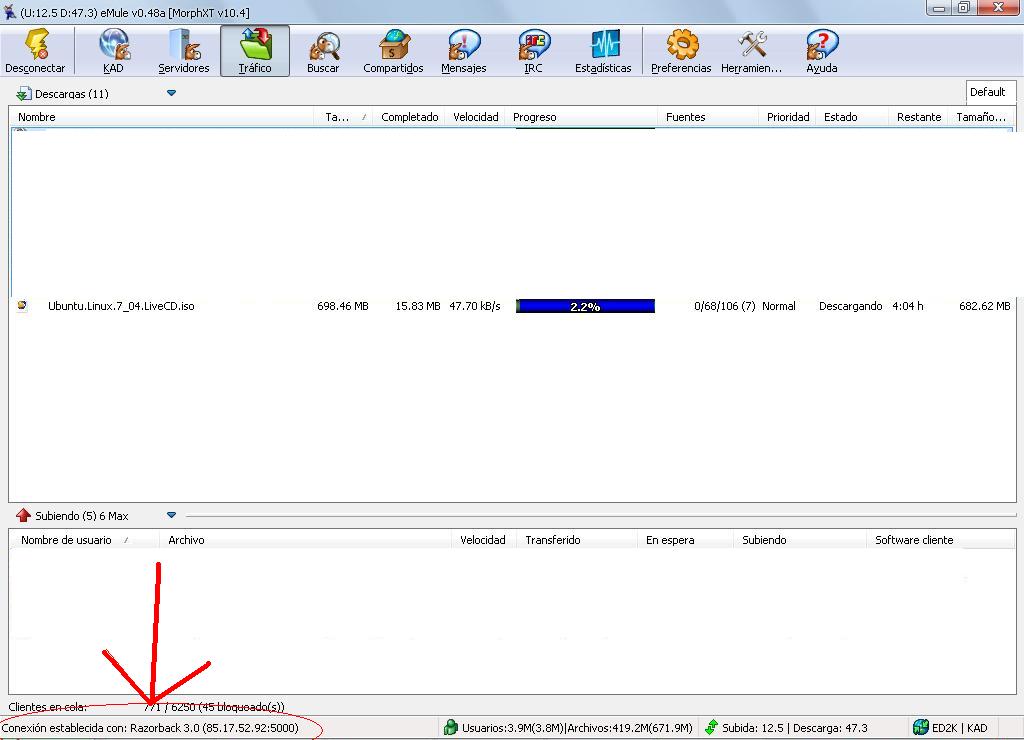The height and width of the screenshot is (740, 1024).
Task: Sort by the Ta... size column
Action: 344,117
